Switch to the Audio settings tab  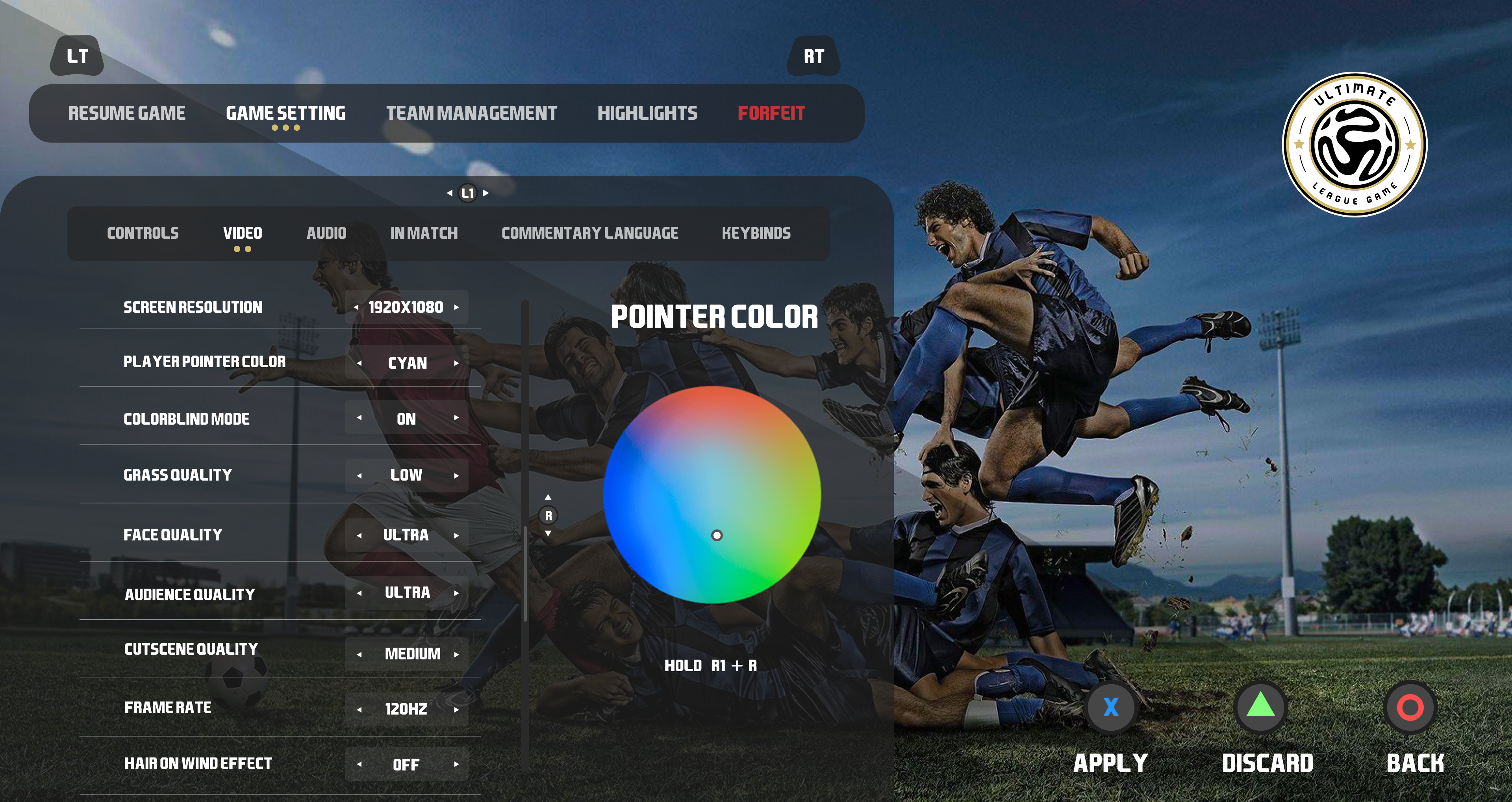[326, 233]
